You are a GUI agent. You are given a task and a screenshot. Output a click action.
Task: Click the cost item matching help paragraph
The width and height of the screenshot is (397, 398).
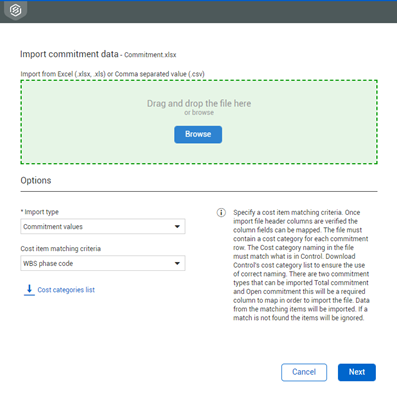(x=301, y=265)
